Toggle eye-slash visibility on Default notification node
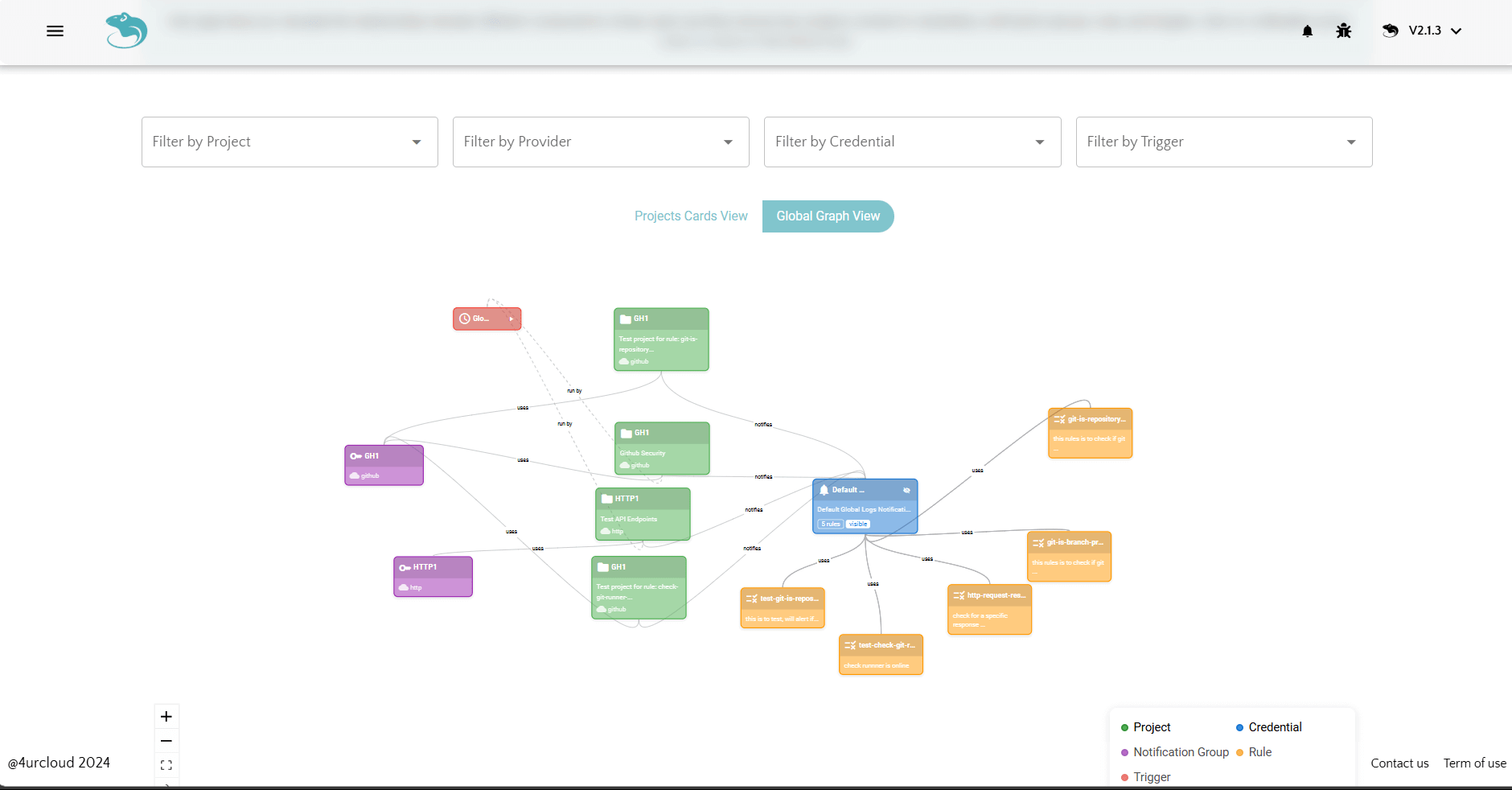1512x790 pixels. 906,490
